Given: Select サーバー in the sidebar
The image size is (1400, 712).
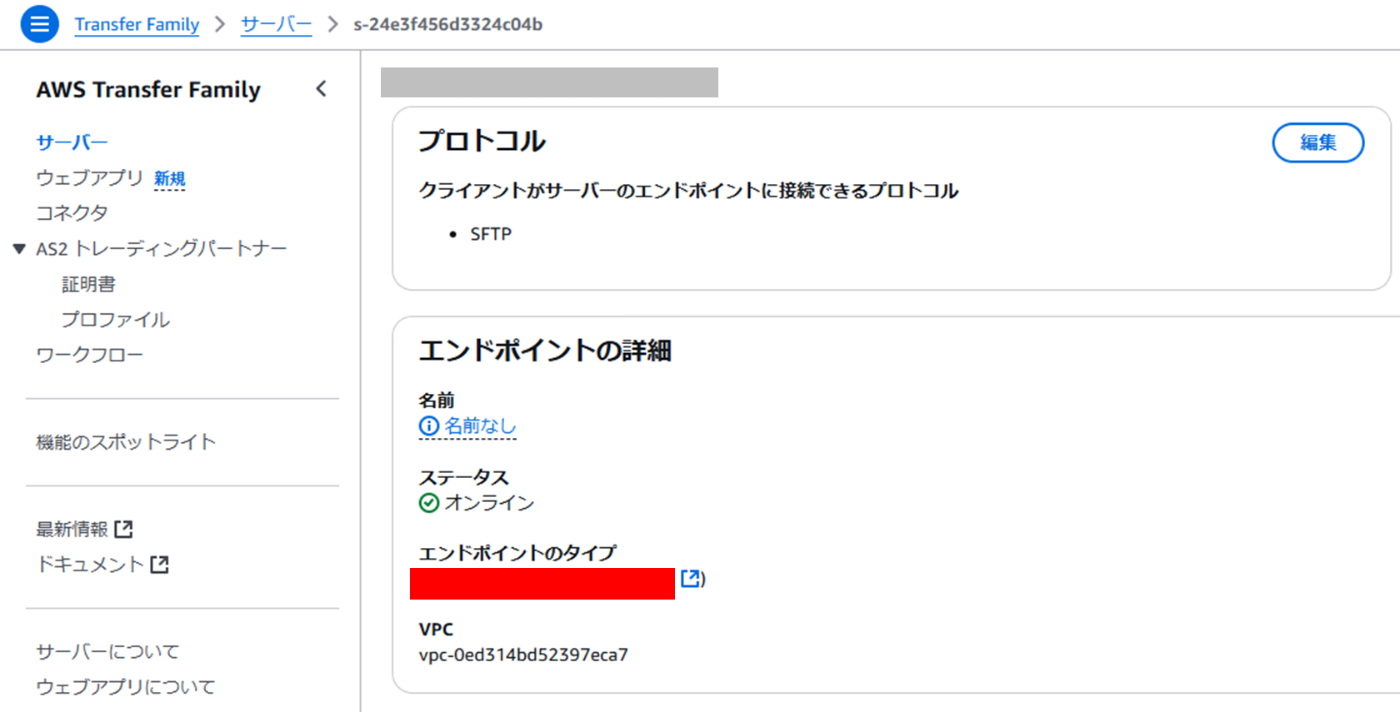Looking at the screenshot, I should coord(72,143).
